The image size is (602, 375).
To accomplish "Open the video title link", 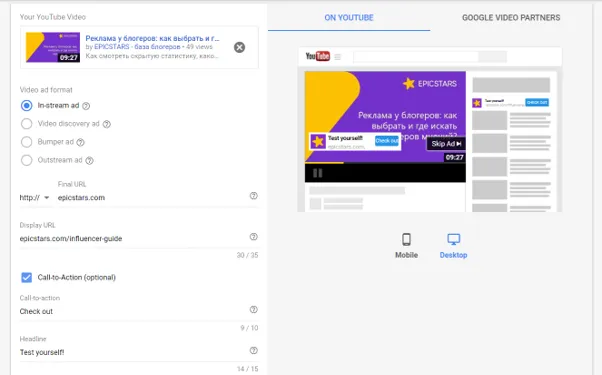I will pos(152,38).
